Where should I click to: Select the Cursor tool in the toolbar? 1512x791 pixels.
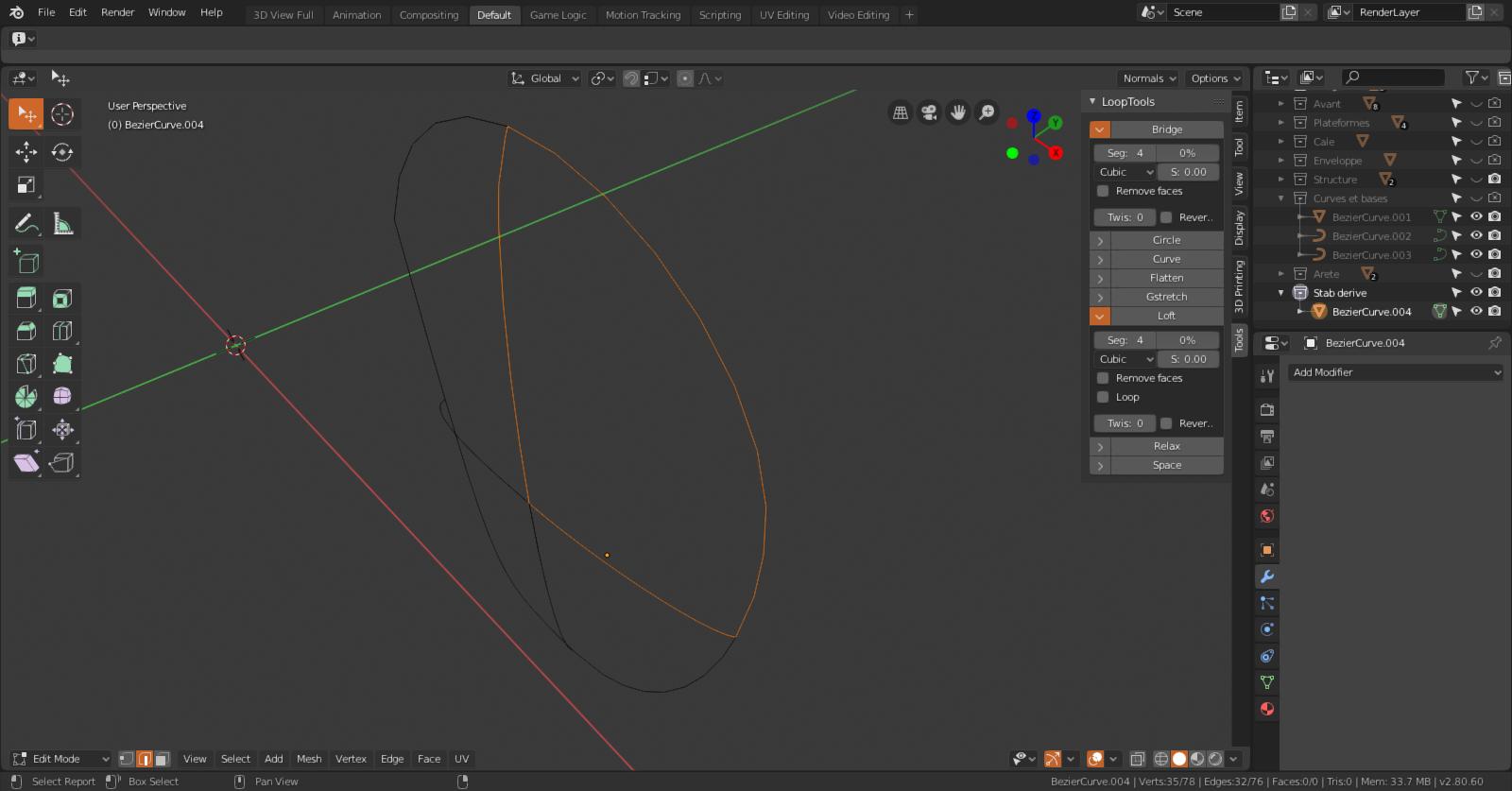[x=62, y=114]
